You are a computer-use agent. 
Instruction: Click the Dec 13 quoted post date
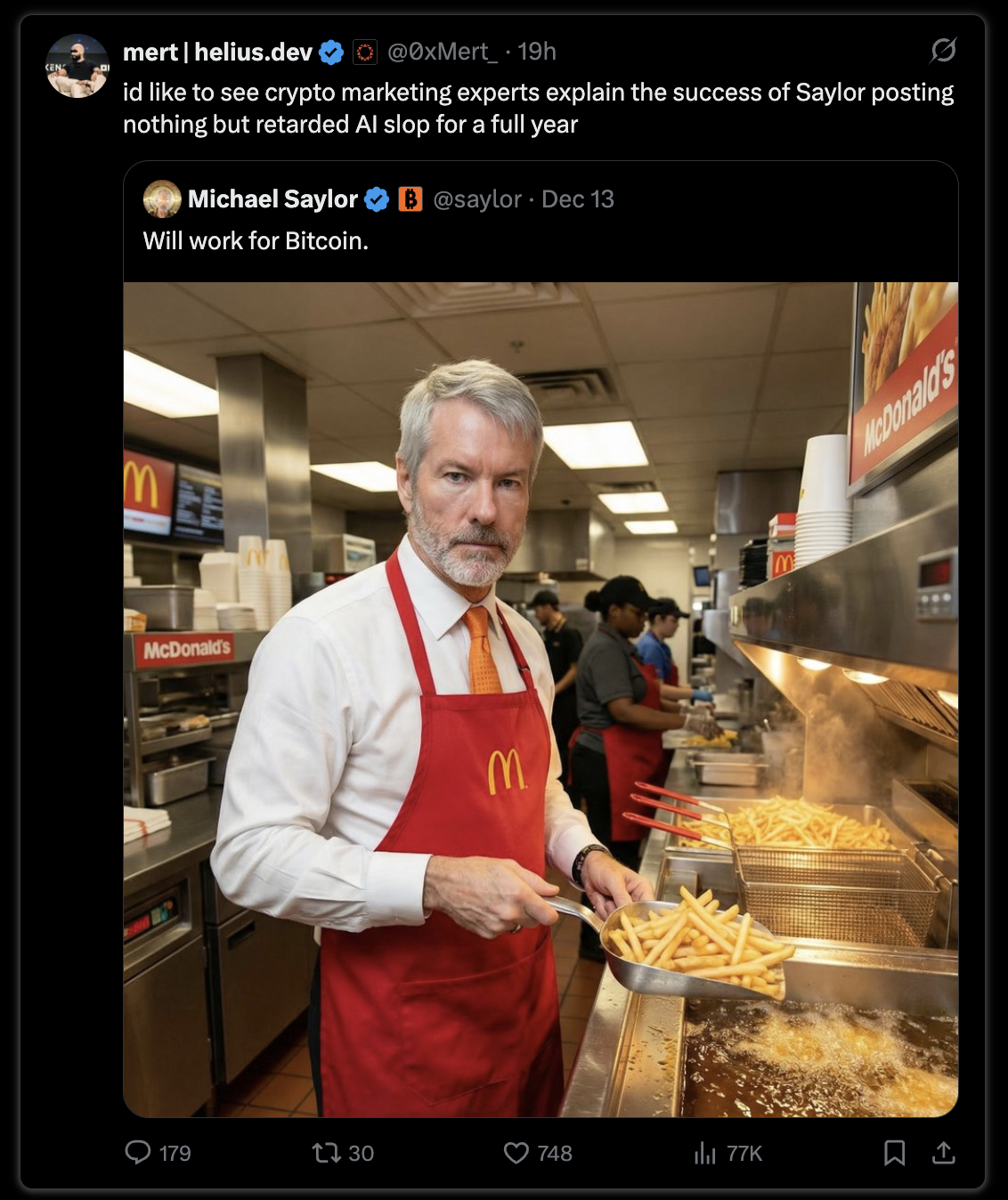coord(578,199)
